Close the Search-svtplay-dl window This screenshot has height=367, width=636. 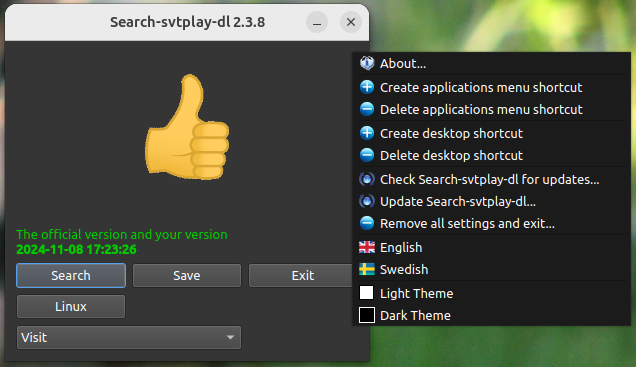351,22
